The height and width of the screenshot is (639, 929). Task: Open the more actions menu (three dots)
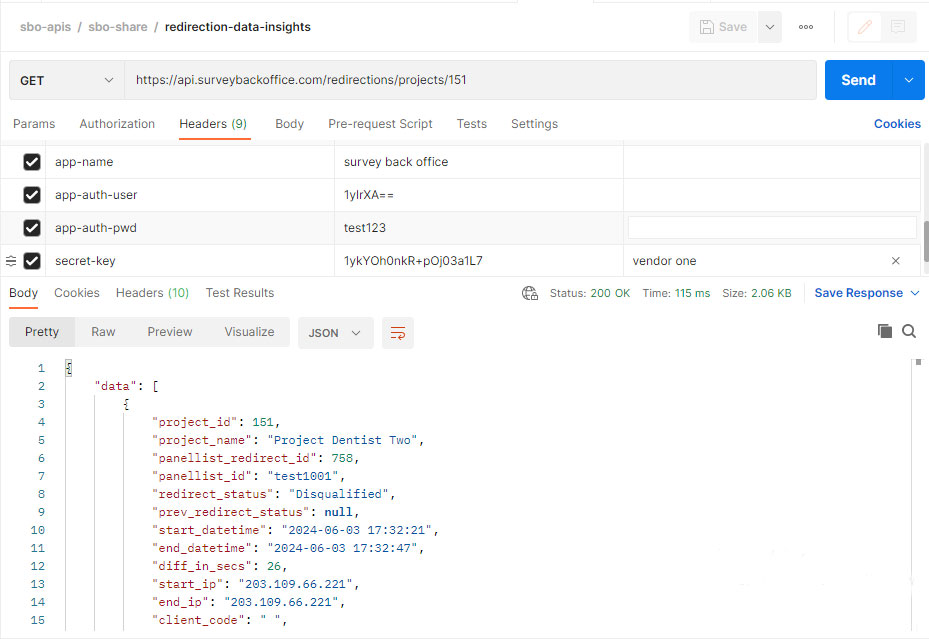coord(805,27)
